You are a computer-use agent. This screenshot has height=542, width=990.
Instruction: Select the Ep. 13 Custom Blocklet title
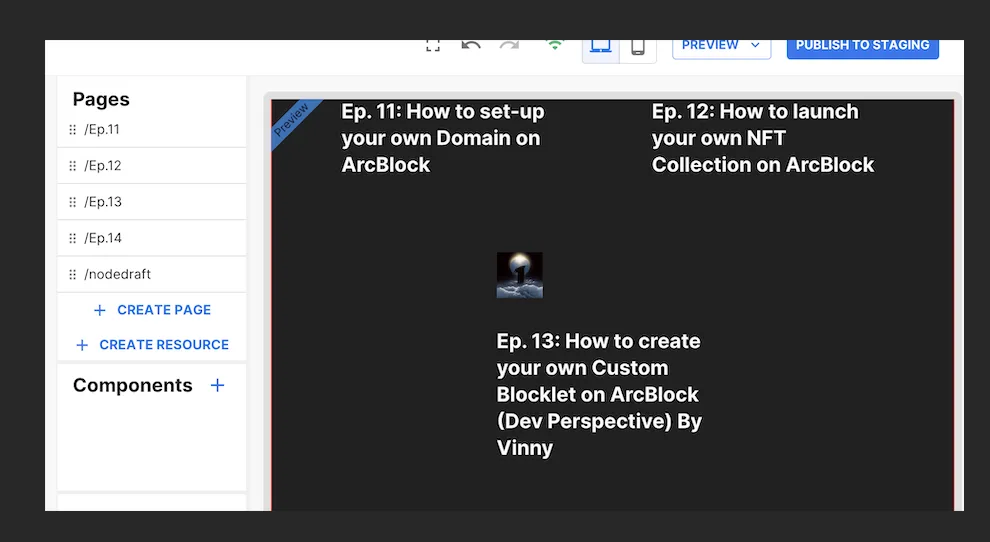click(x=599, y=394)
